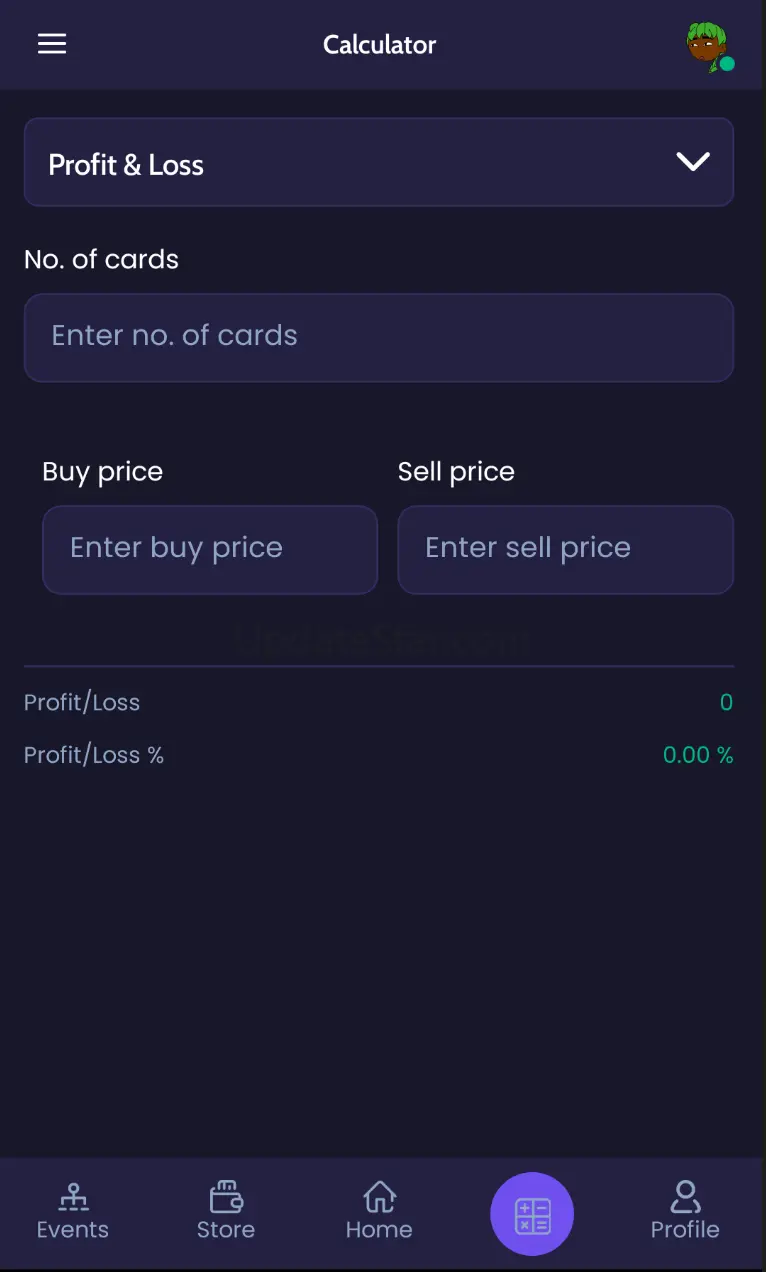Viewport: 766px width, 1272px height.
Task: Open the Store wallet icon
Action: click(x=226, y=1195)
